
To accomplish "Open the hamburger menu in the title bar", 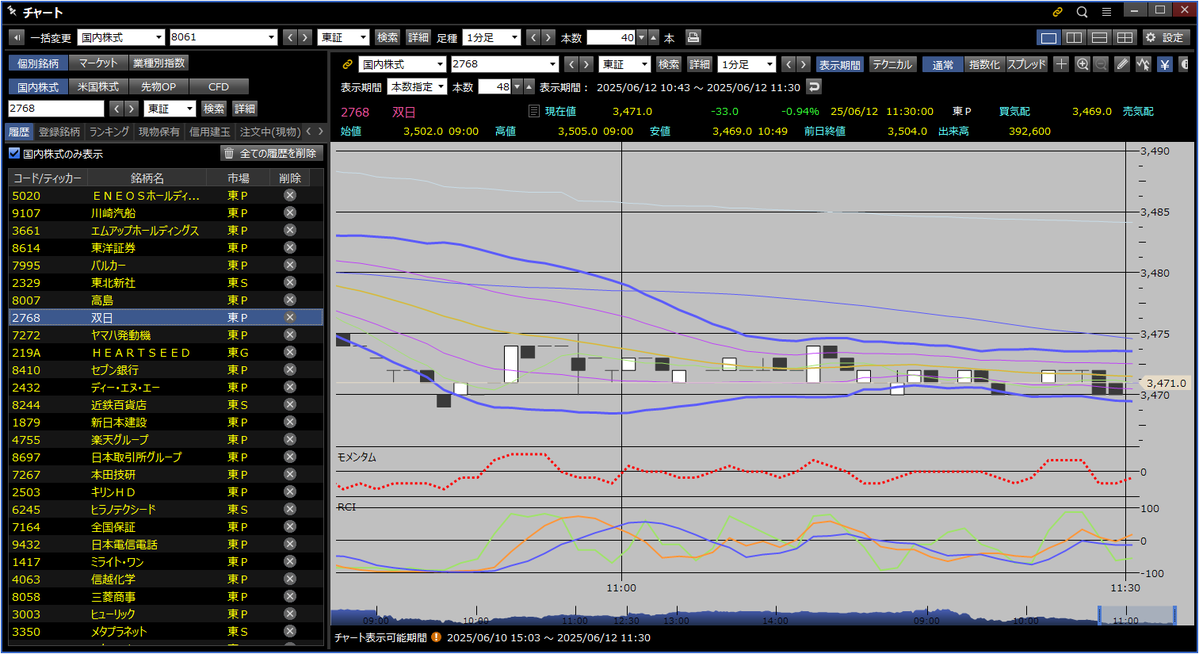I will 1106,11.
